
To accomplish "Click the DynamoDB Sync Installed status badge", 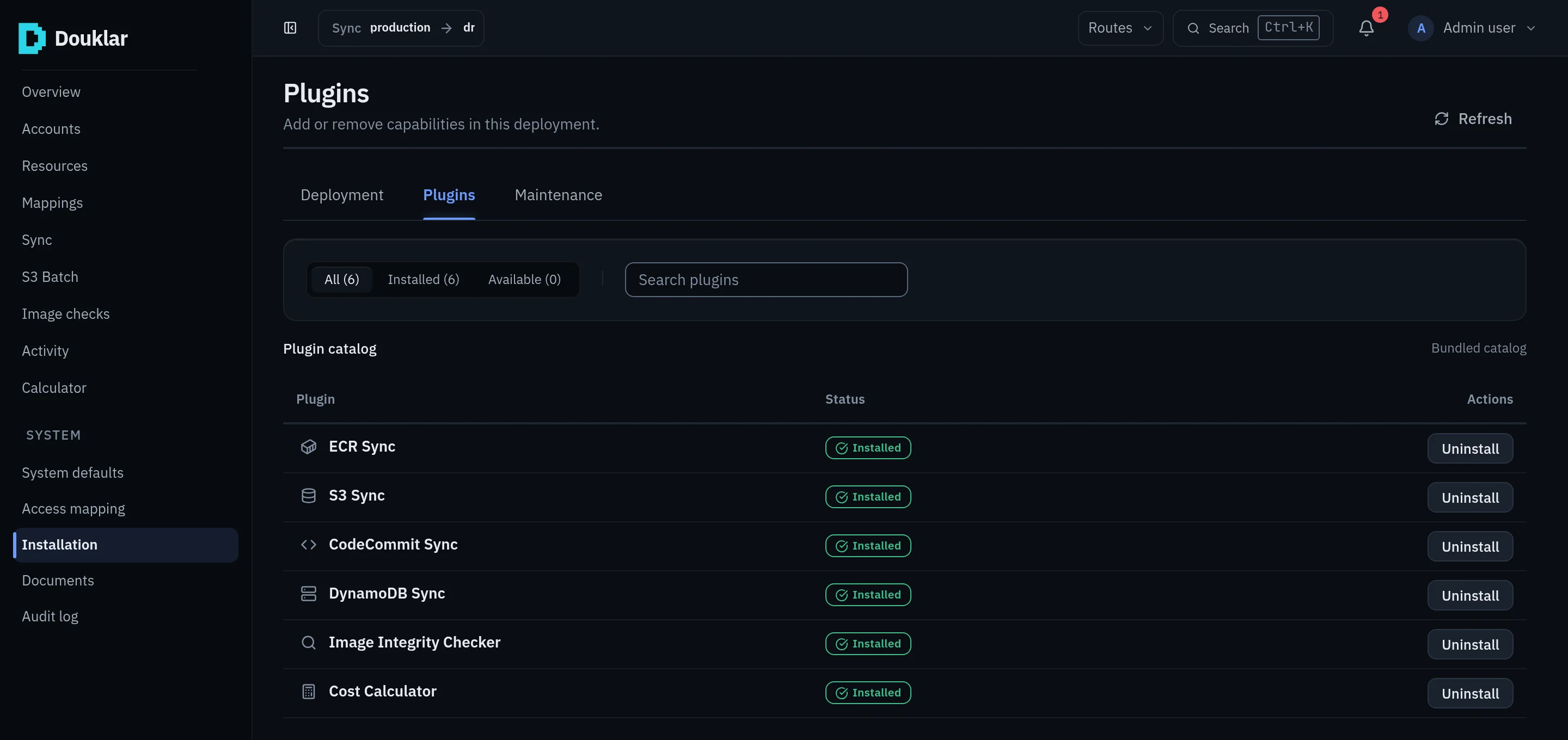I will coord(868,595).
